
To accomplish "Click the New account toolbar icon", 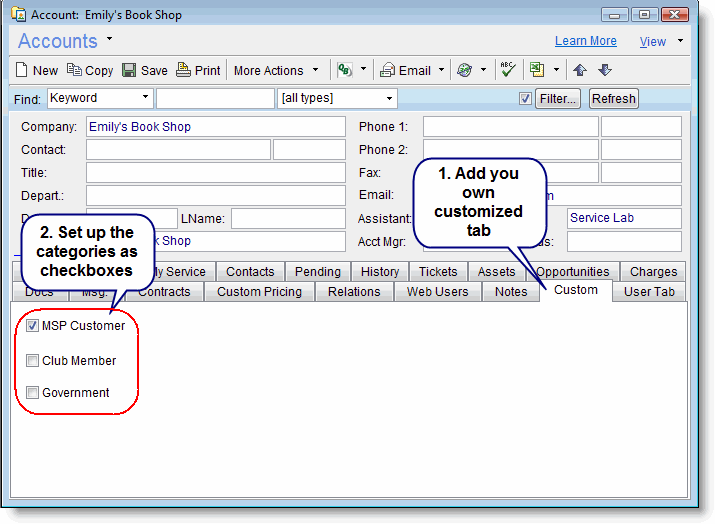I will click(24, 70).
